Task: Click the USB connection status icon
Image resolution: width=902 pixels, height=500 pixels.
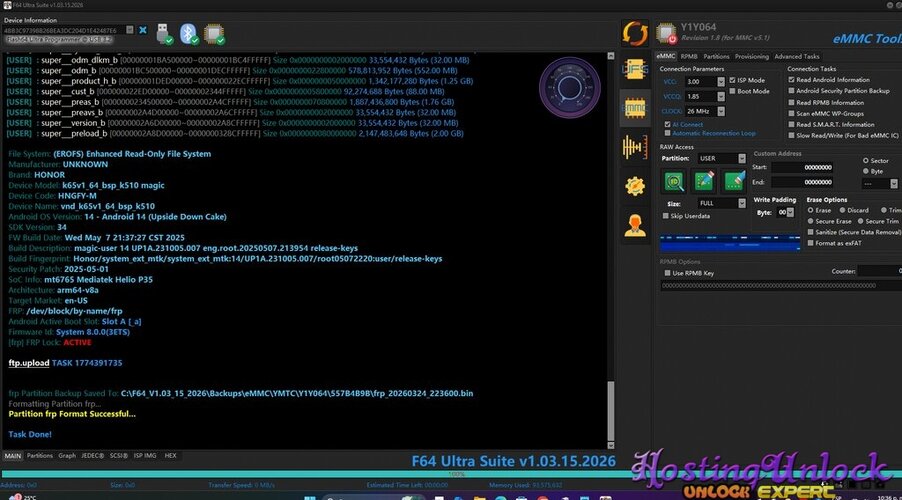Action: point(163,34)
